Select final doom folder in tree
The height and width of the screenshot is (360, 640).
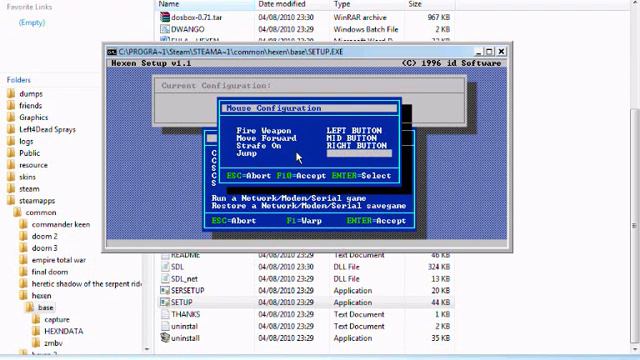[50, 271]
